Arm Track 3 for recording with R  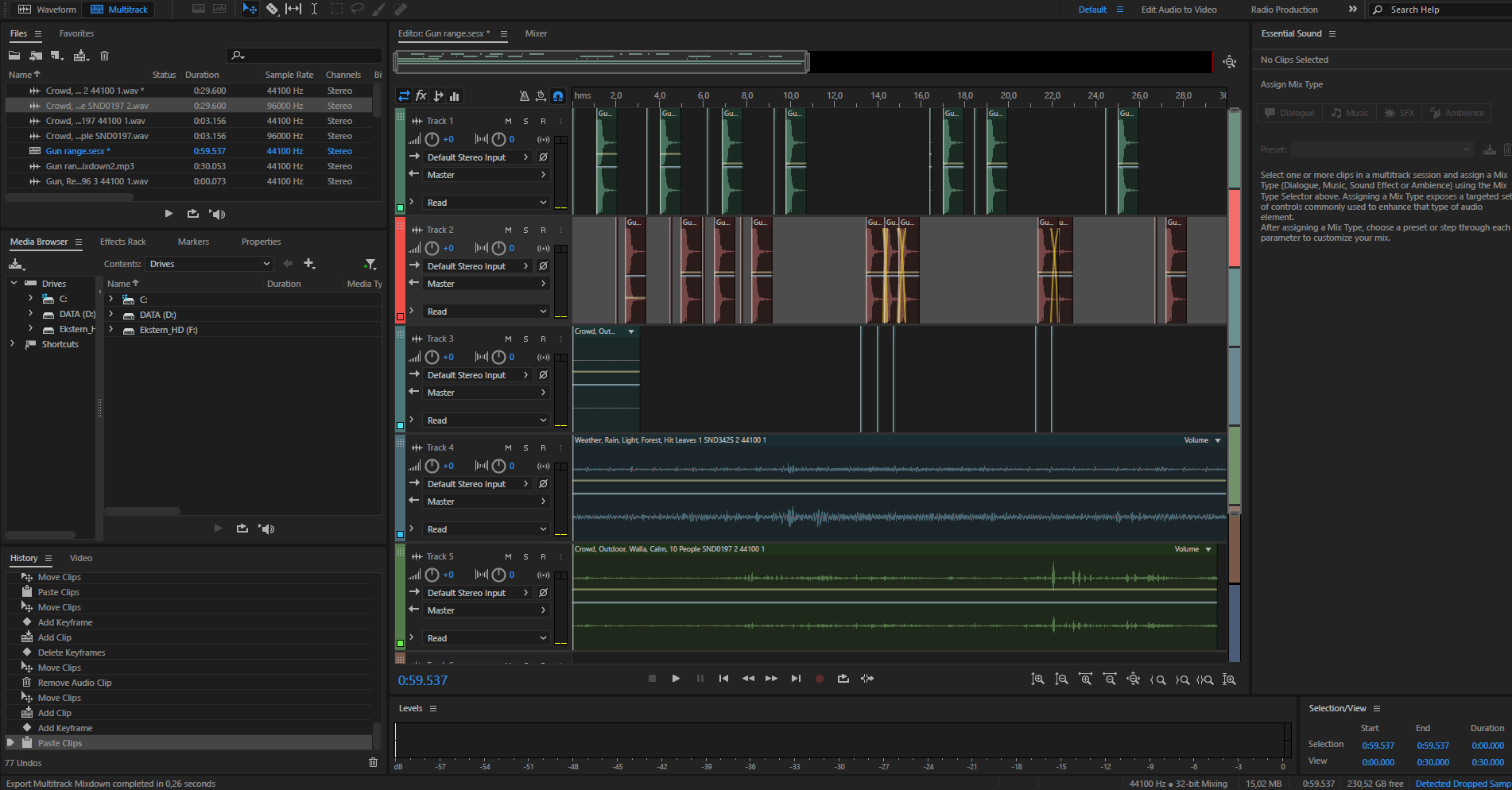pos(541,338)
